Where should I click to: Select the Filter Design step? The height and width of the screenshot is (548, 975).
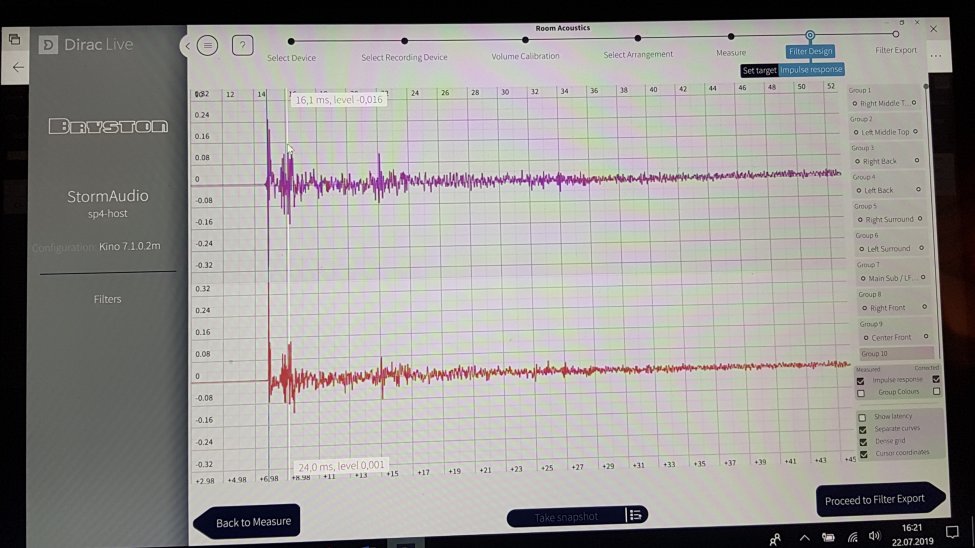click(x=810, y=51)
